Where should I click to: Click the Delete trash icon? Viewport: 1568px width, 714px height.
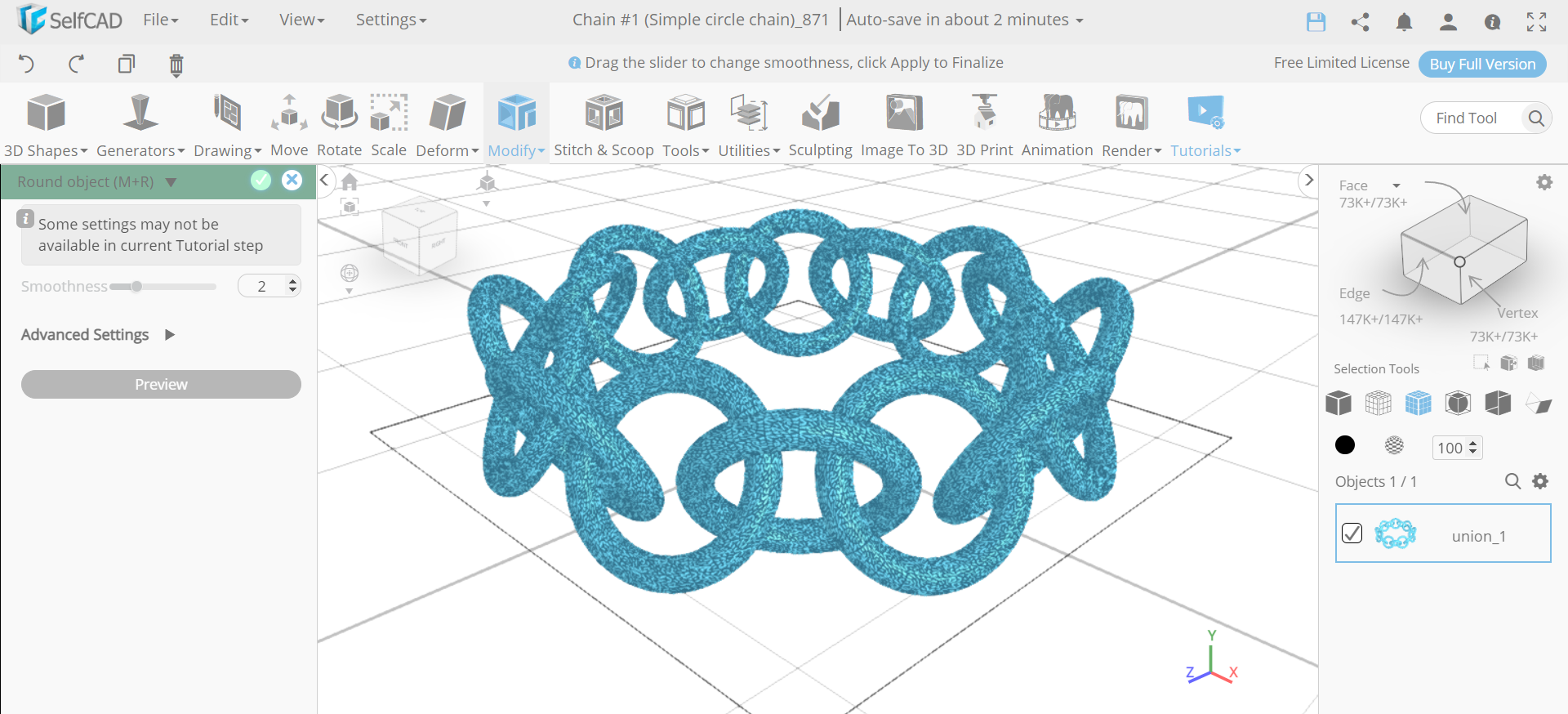(176, 65)
